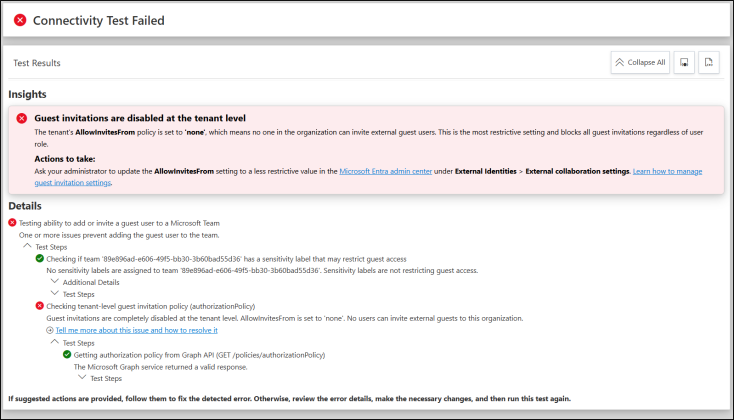Click the Collapse All button

[640, 62]
